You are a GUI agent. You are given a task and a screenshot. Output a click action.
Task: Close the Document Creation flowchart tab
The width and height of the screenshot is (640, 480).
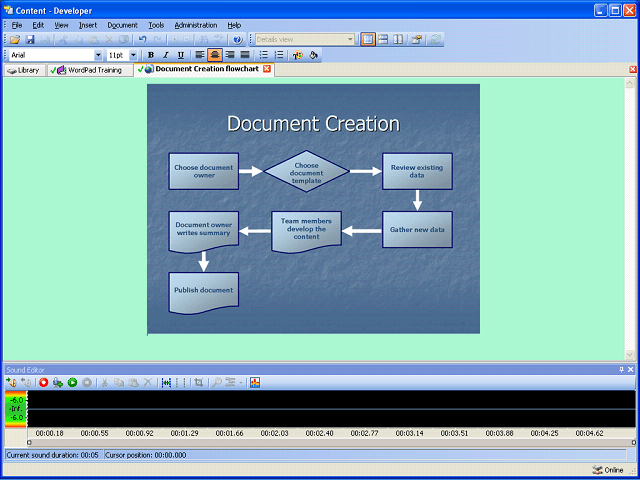click(x=267, y=69)
